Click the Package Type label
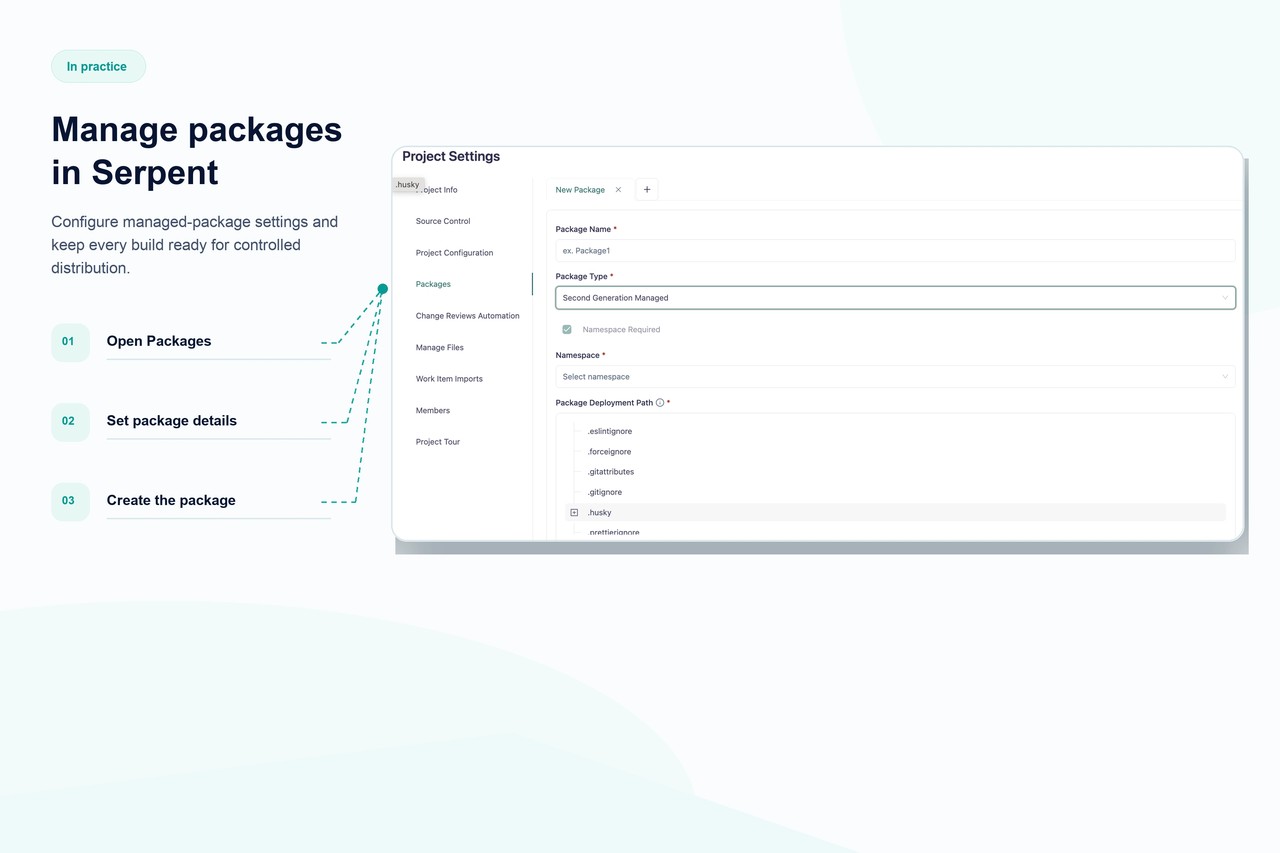 click(x=582, y=276)
